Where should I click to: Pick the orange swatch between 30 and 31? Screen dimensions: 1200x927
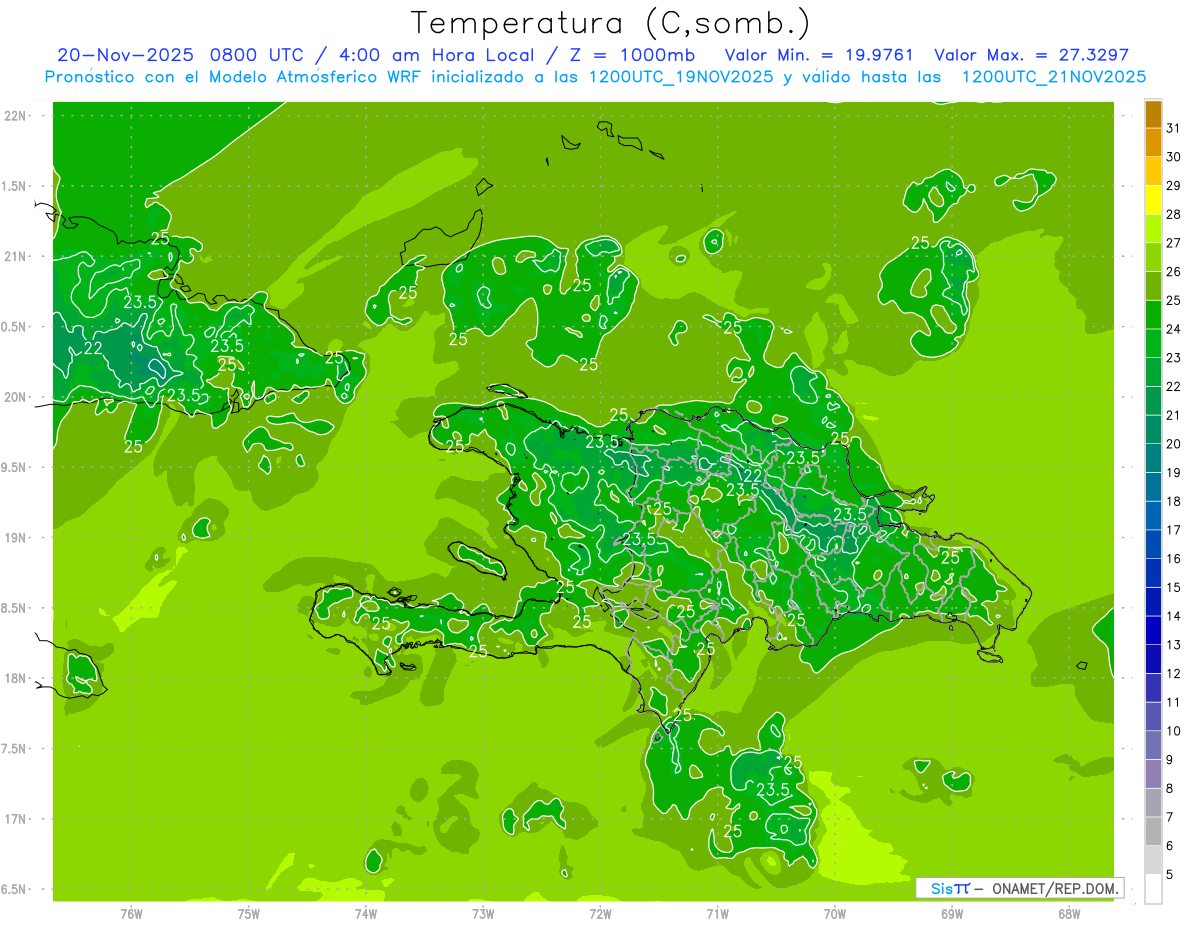click(x=1153, y=143)
